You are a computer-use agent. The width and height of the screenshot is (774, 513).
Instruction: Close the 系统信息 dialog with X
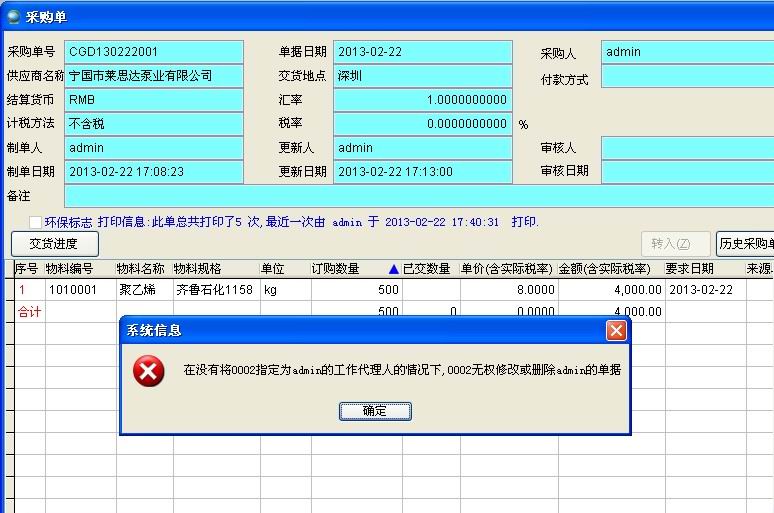pos(616,330)
